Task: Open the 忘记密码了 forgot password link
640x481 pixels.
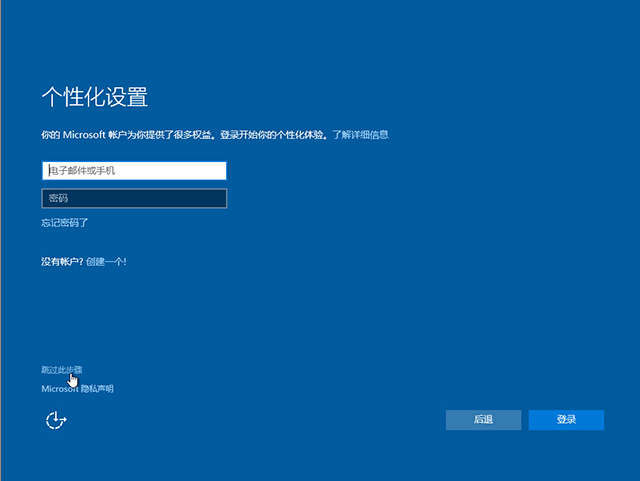Action: pyautogui.click(x=65, y=223)
